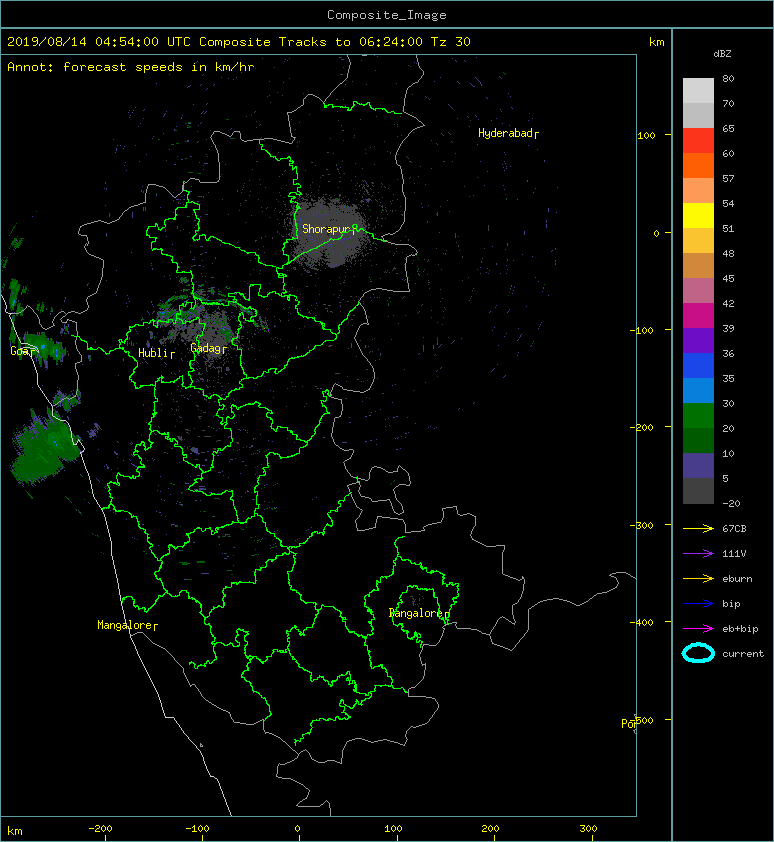Click the green echo patch off the Goa coast

[x=46, y=348]
